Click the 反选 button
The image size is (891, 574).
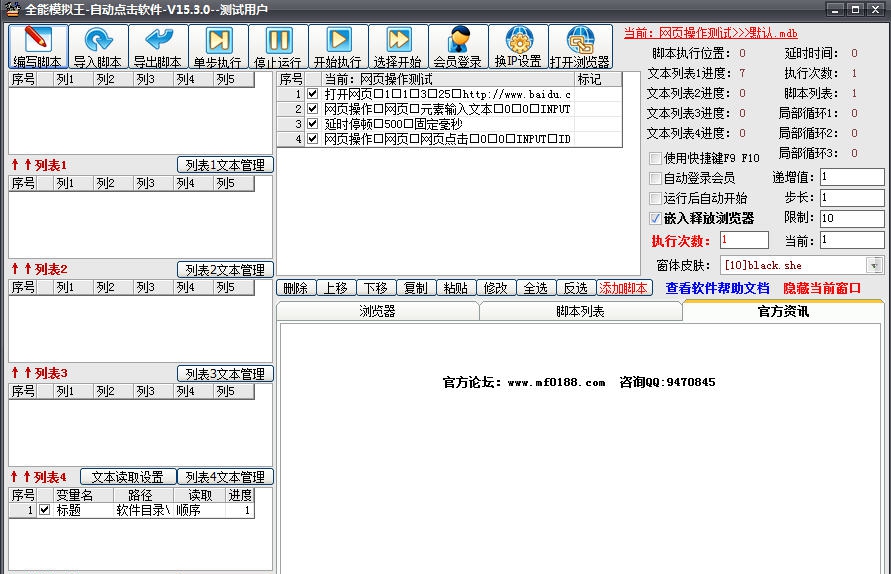tap(576, 288)
